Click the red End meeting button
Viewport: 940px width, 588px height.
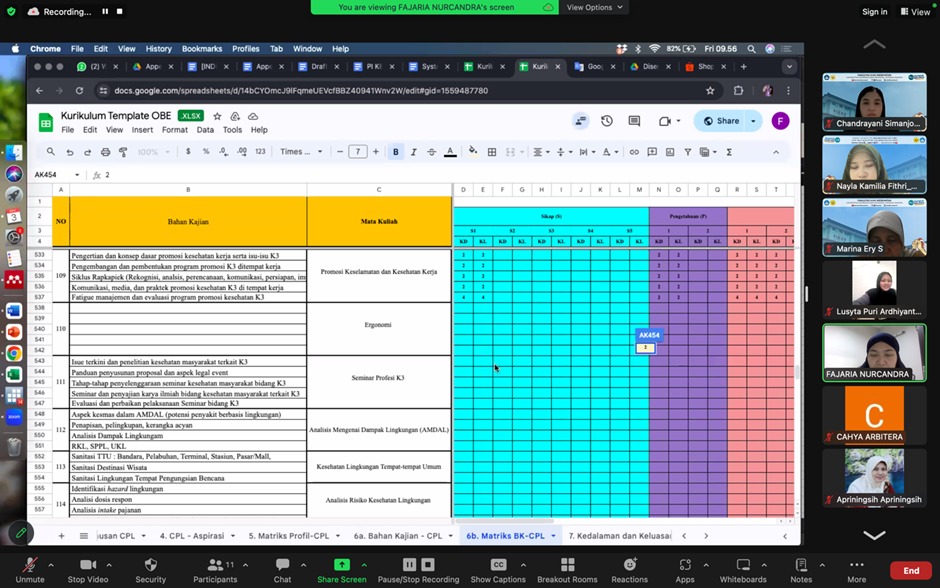pyautogui.click(x=911, y=570)
